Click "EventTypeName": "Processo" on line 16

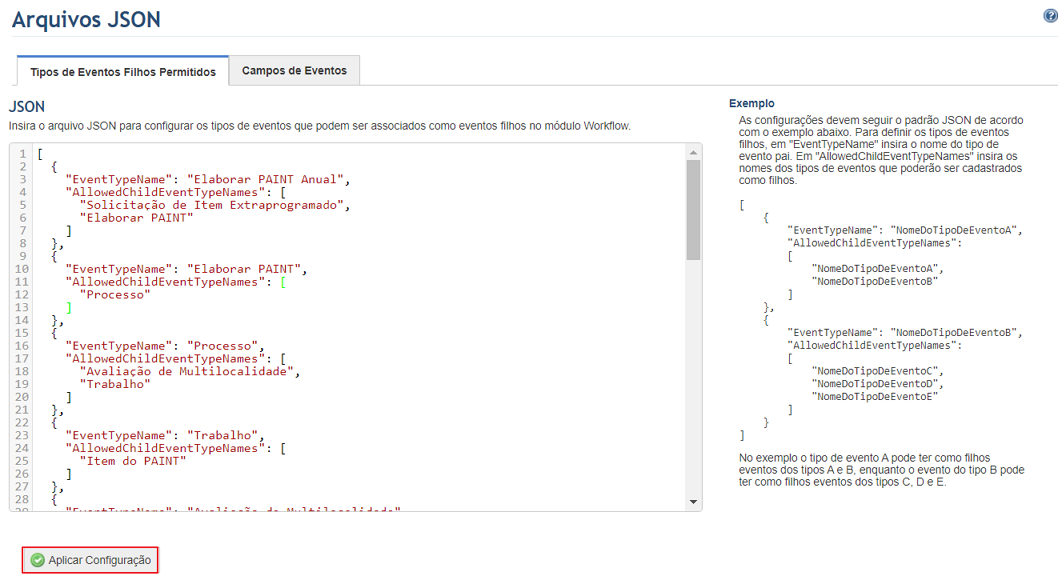(x=162, y=346)
